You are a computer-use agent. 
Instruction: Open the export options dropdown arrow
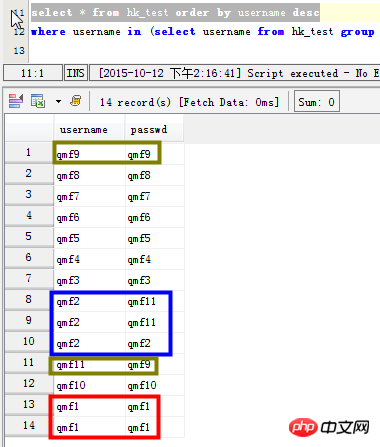58,101
